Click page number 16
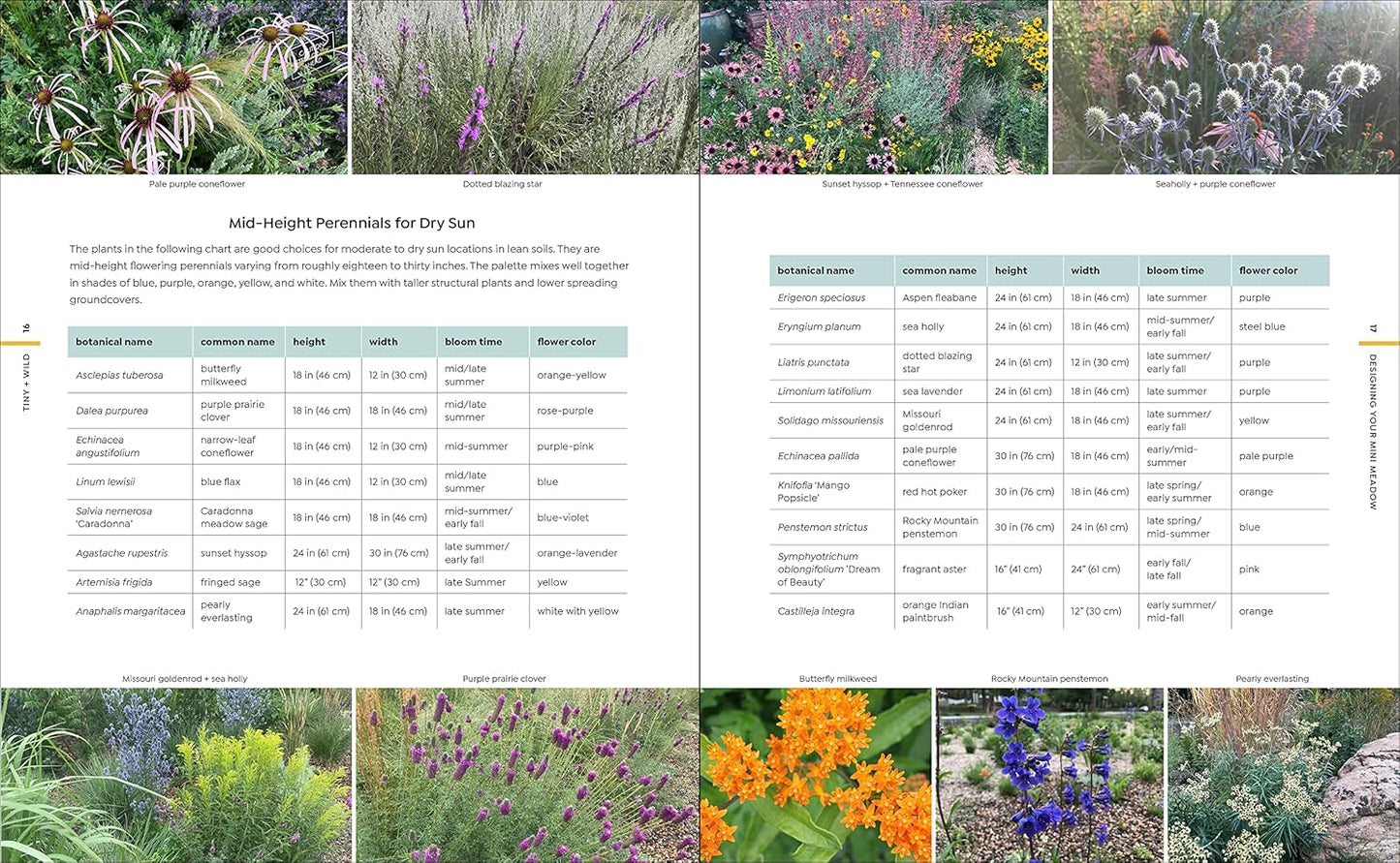The width and height of the screenshot is (1400, 863). coord(25,327)
